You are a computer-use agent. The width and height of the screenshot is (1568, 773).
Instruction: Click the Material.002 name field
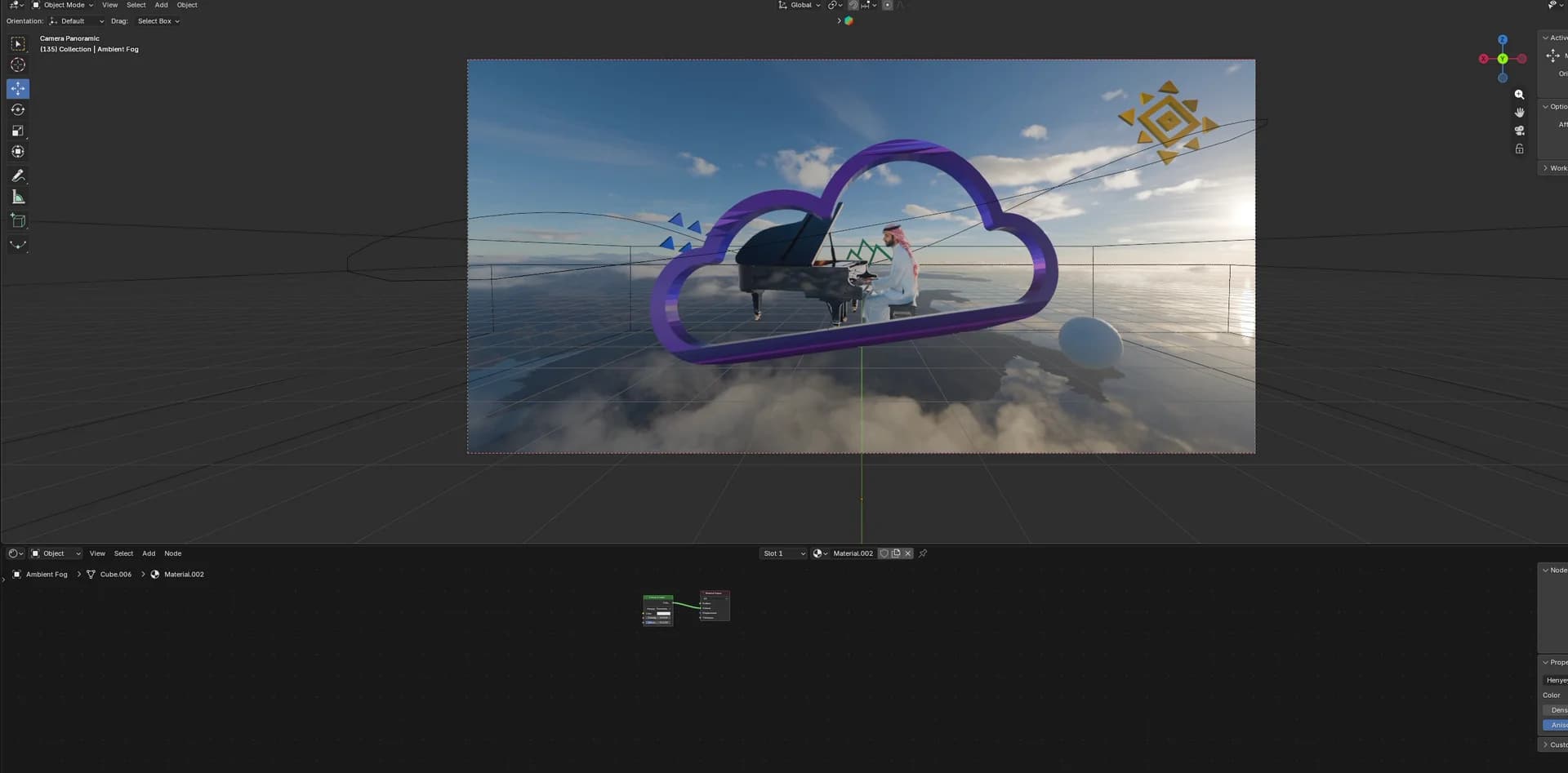point(853,553)
